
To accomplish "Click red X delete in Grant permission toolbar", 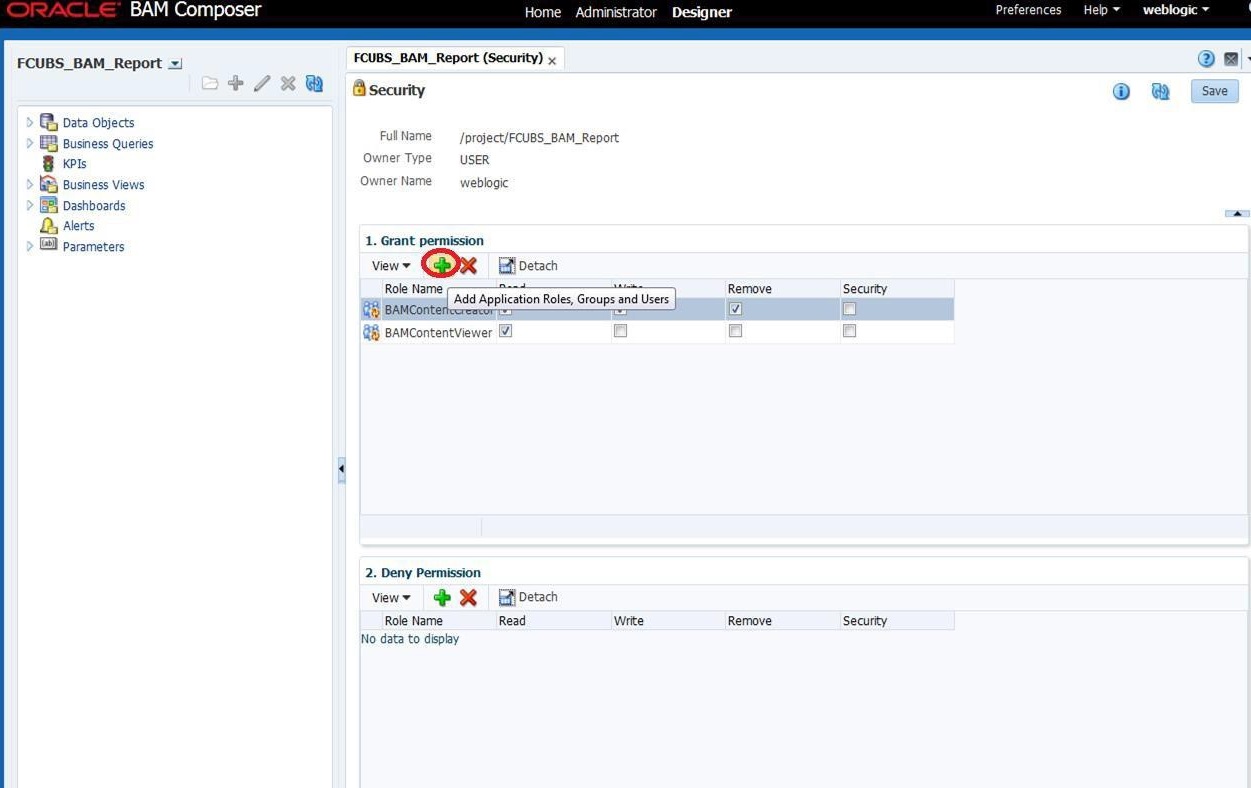I will click(x=467, y=265).
